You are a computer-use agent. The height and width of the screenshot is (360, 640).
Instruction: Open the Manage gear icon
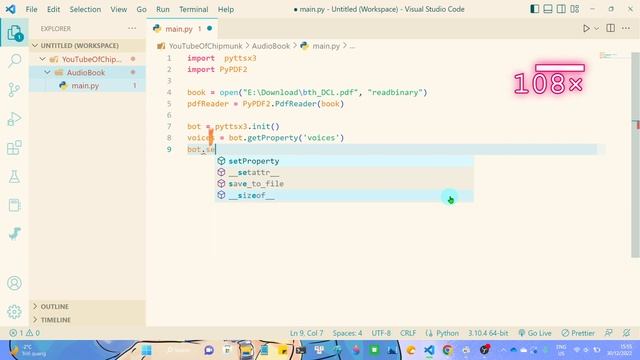tap(14, 311)
